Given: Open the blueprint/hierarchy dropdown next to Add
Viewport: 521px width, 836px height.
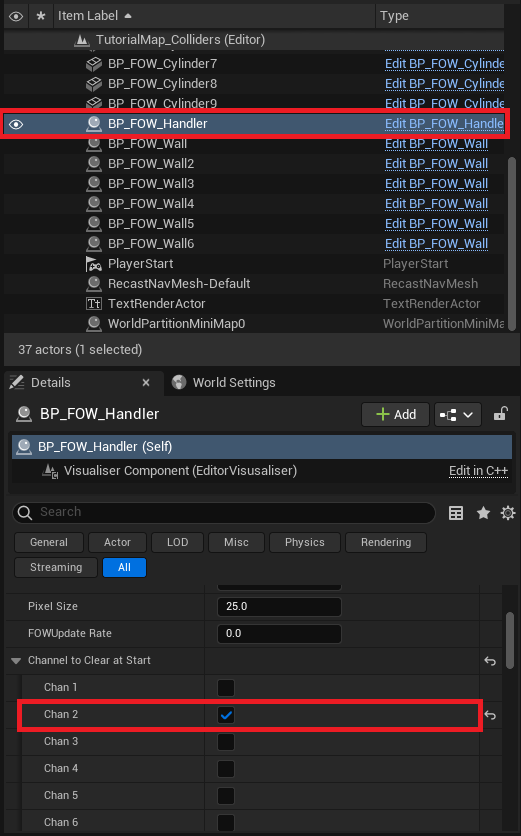Looking at the screenshot, I should pos(458,414).
